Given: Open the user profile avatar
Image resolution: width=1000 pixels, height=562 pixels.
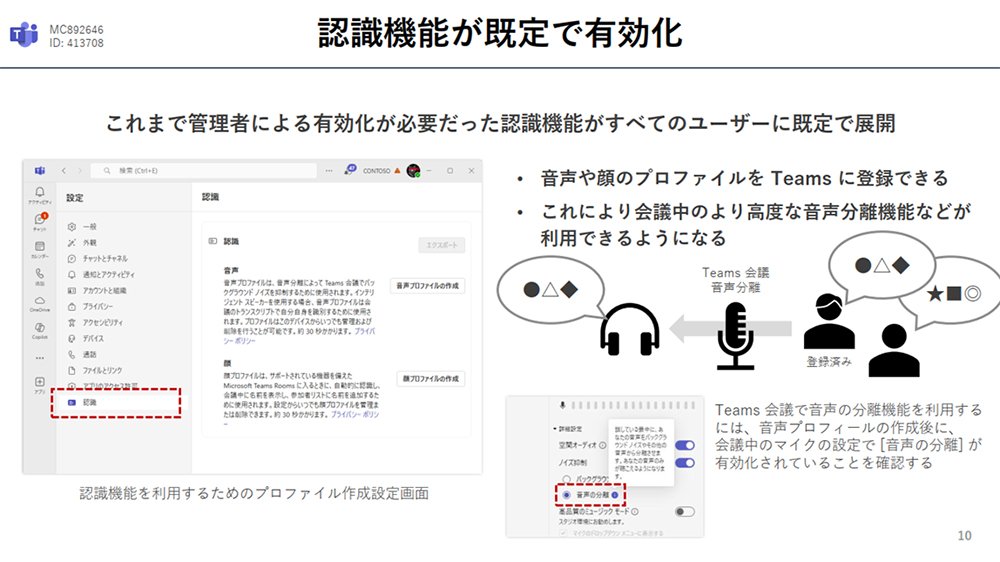Looking at the screenshot, I should pos(413,170).
